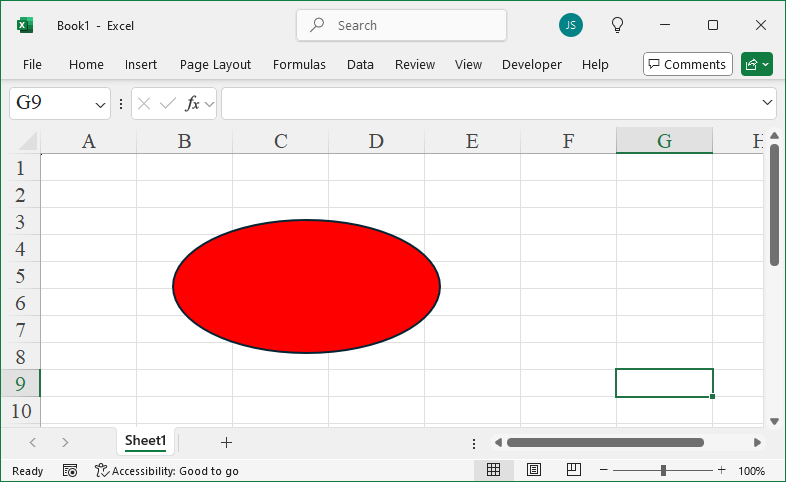Expand the formula bar chevron
This screenshot has width=786, height=482.
tap(767, 102)
